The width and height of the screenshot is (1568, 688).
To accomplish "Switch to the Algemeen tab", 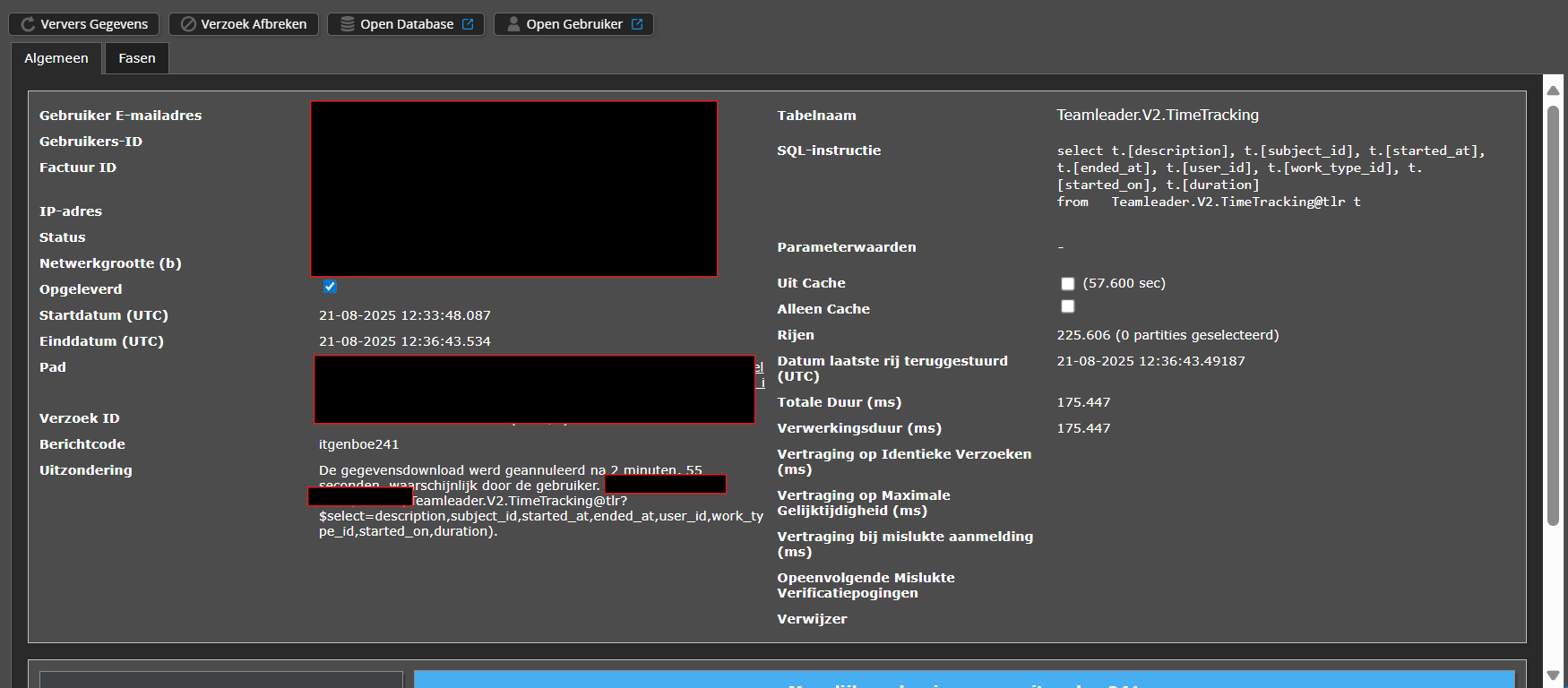I will pos(56,58).
